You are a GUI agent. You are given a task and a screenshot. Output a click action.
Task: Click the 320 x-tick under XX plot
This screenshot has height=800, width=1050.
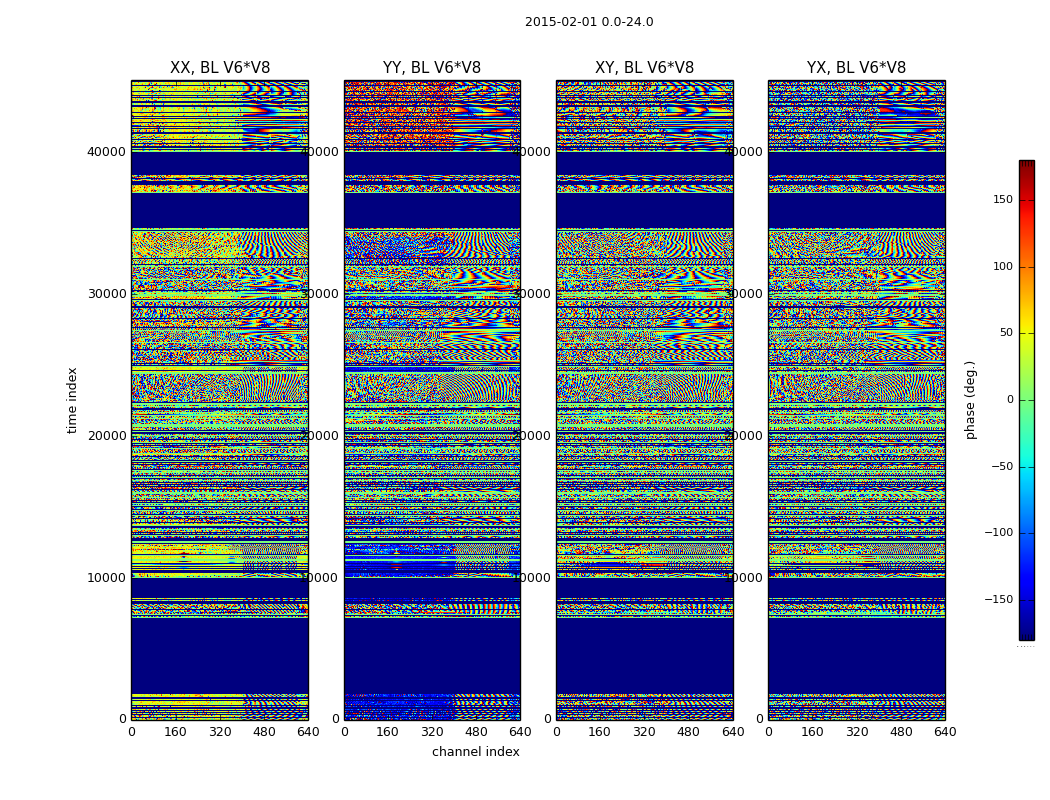coord(220,732)
